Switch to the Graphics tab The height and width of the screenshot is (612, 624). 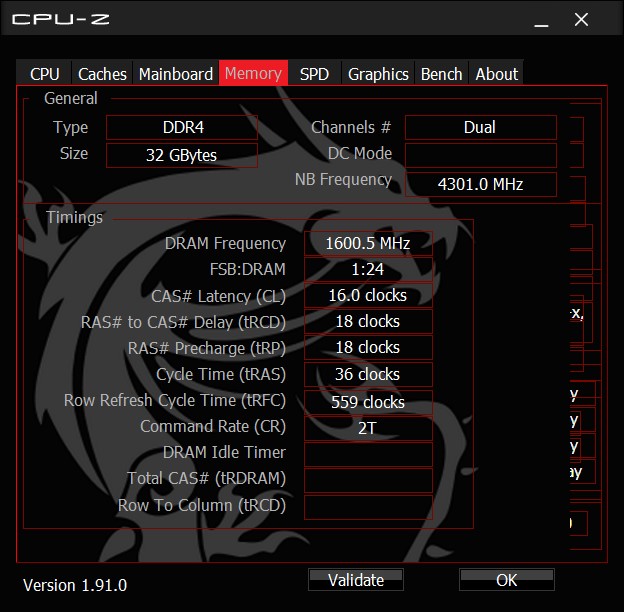point(378,73)
